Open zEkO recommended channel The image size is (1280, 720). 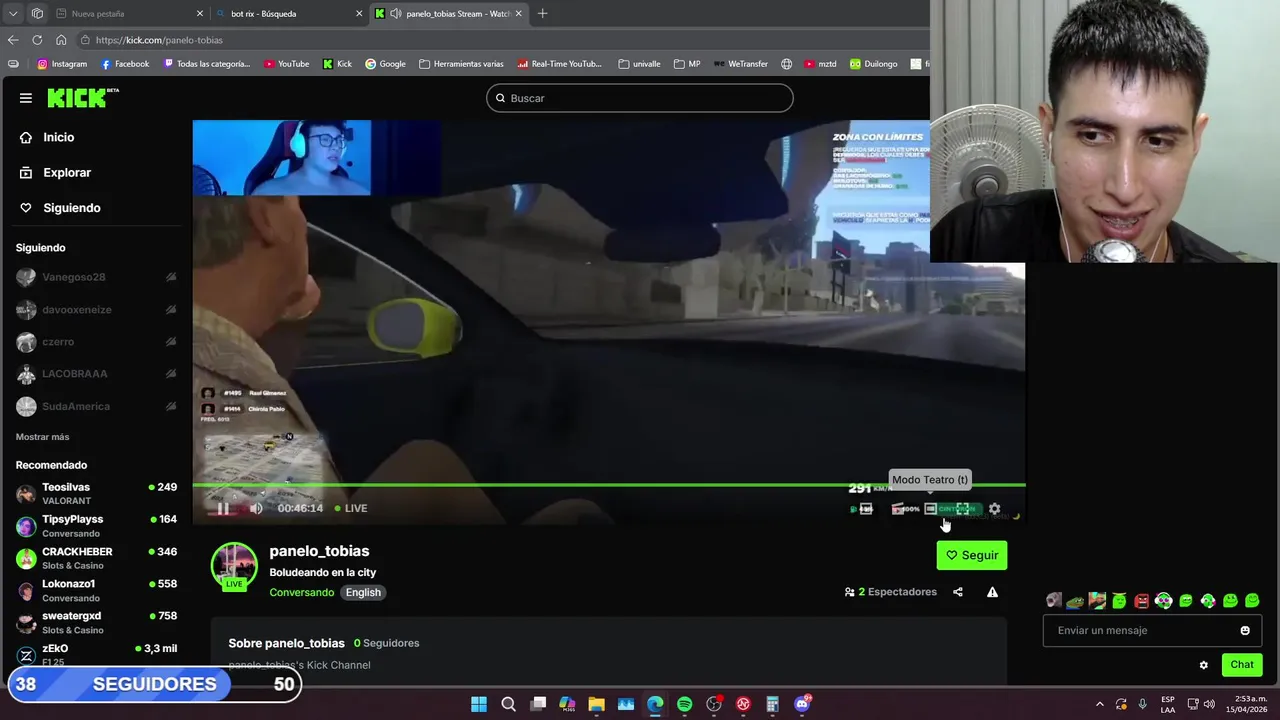(96, 654)
